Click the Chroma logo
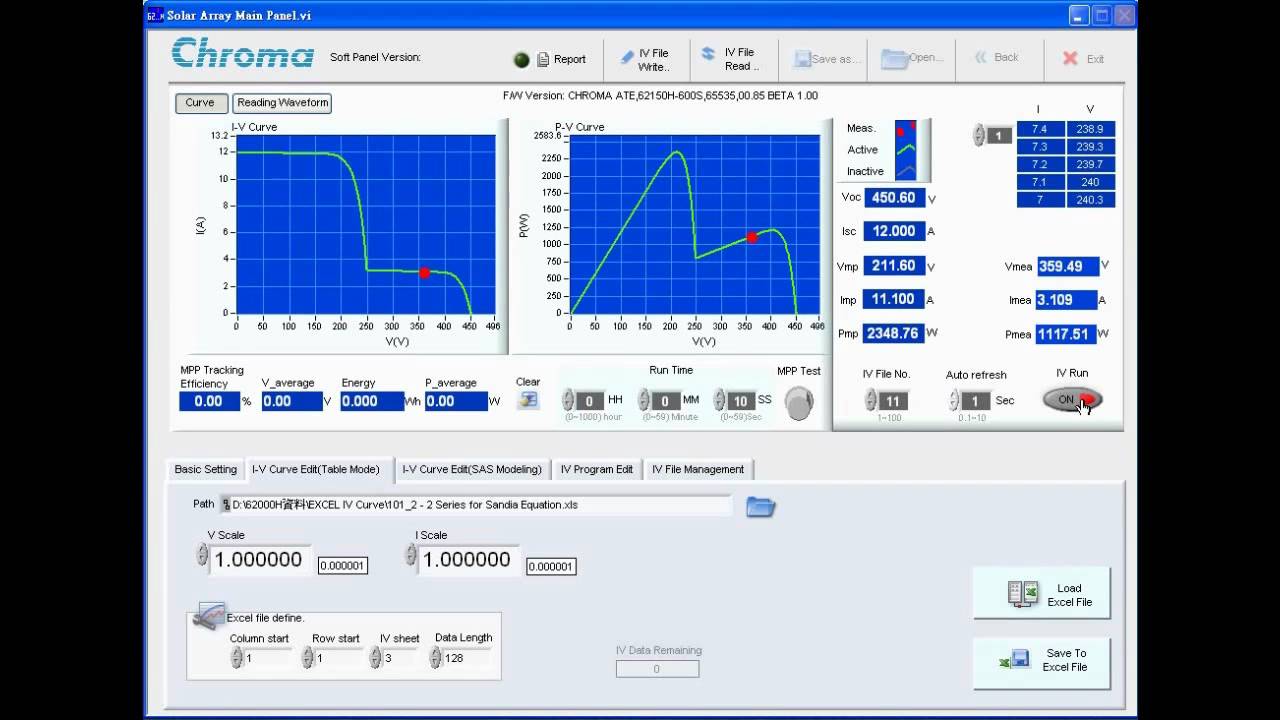 click(242, 53)
